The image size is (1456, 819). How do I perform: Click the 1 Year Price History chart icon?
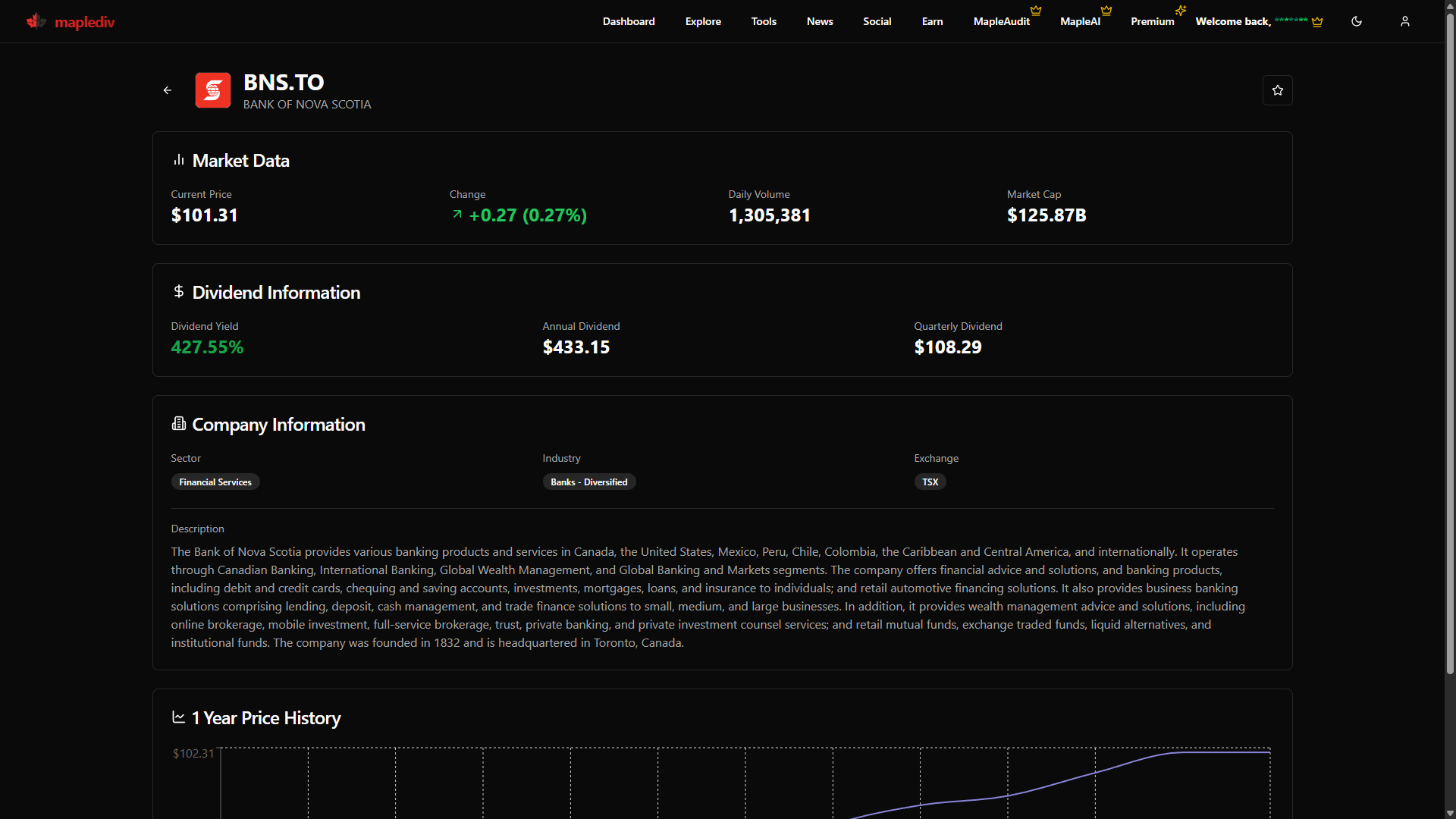(x=177, y=717)
